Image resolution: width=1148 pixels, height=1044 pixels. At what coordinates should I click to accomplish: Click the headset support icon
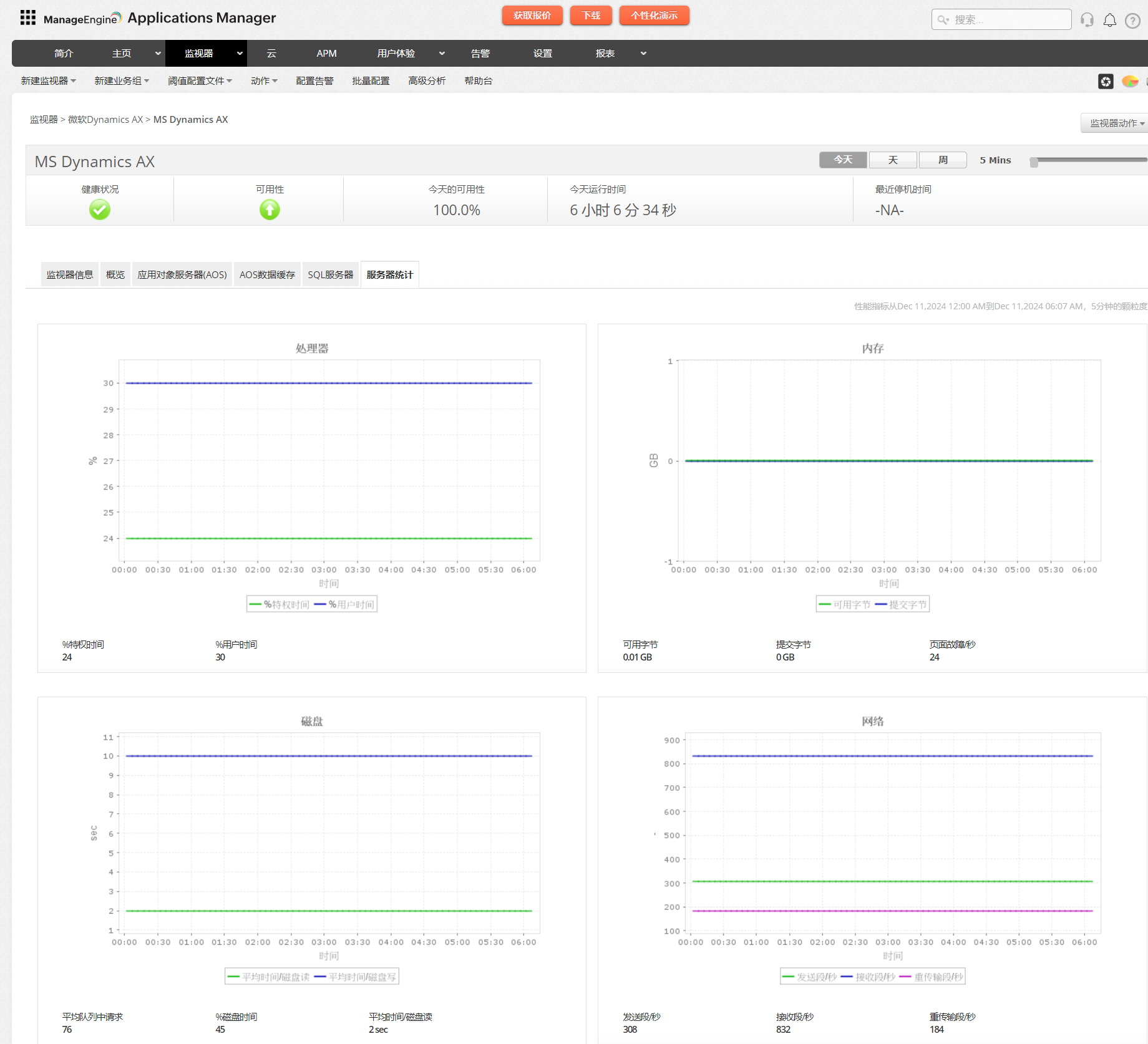click(x=1087, y=20)
